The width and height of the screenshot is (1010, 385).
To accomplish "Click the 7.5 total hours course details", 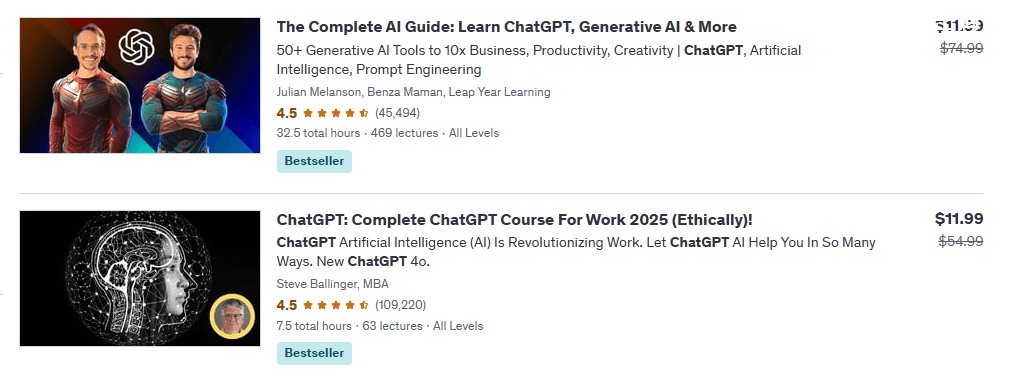I will coord(379,326).
